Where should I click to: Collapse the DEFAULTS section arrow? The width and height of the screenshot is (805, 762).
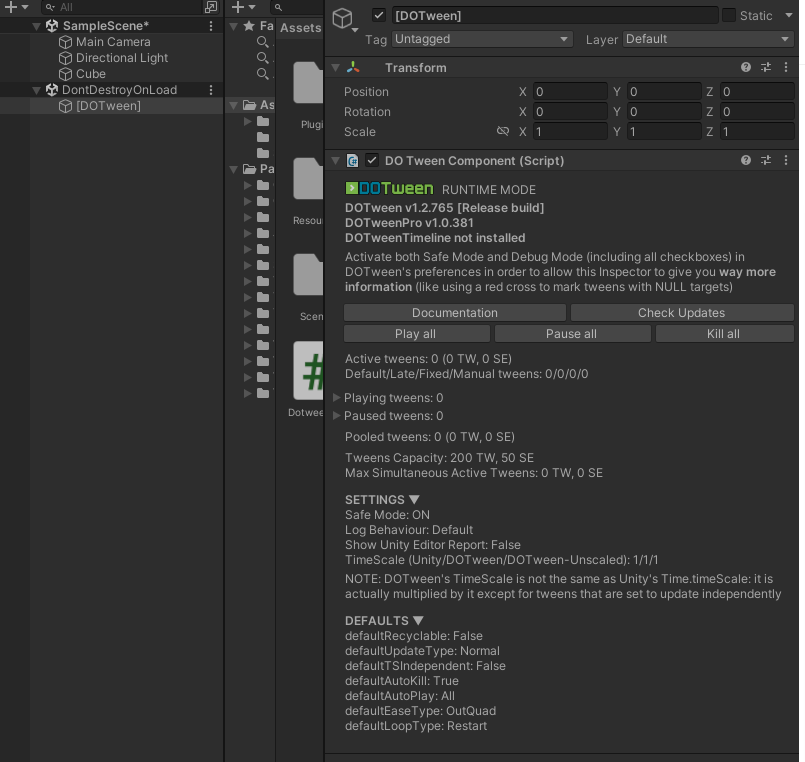coord(418,621)
